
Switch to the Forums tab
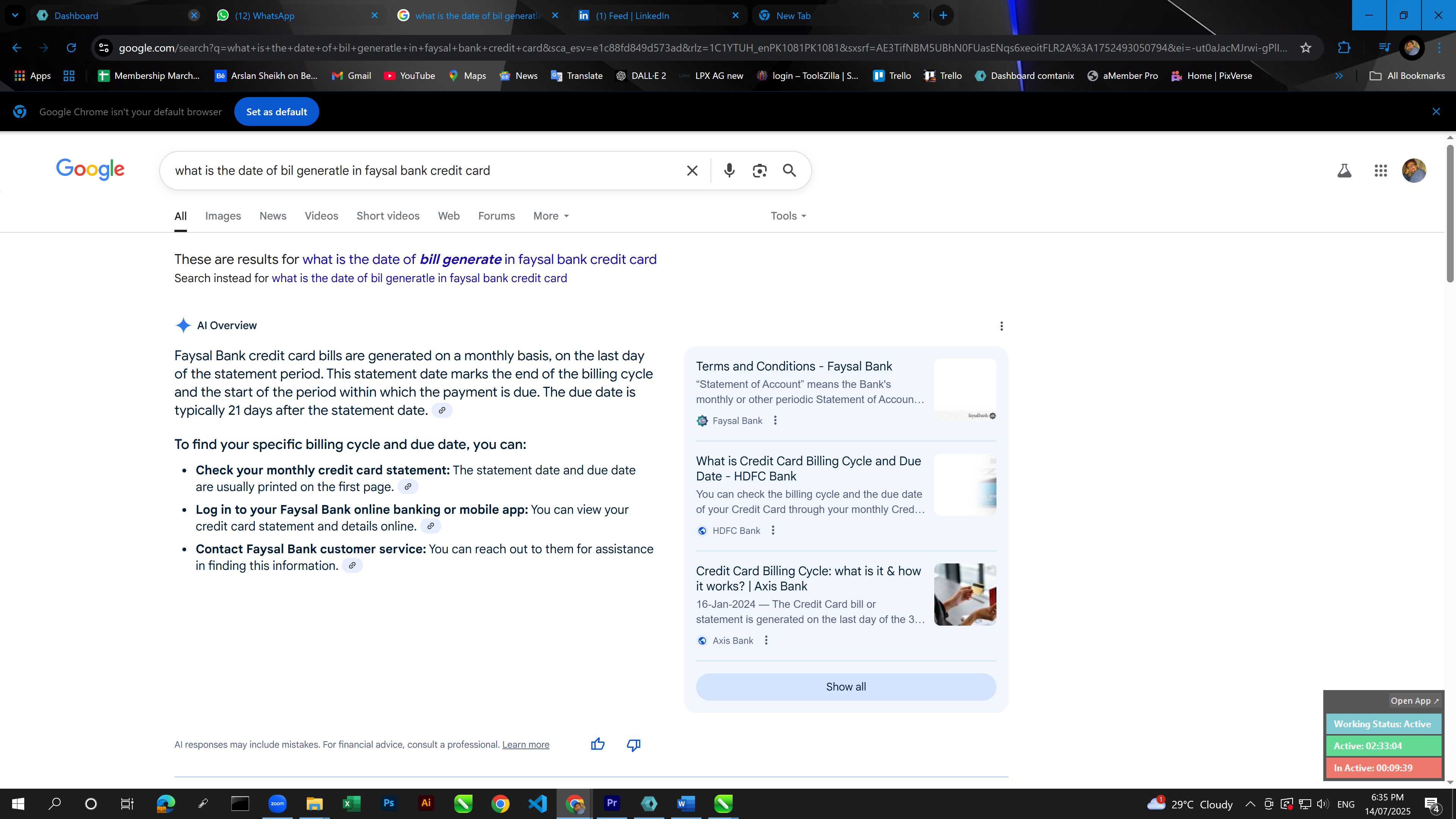click(x=496, y=216)
